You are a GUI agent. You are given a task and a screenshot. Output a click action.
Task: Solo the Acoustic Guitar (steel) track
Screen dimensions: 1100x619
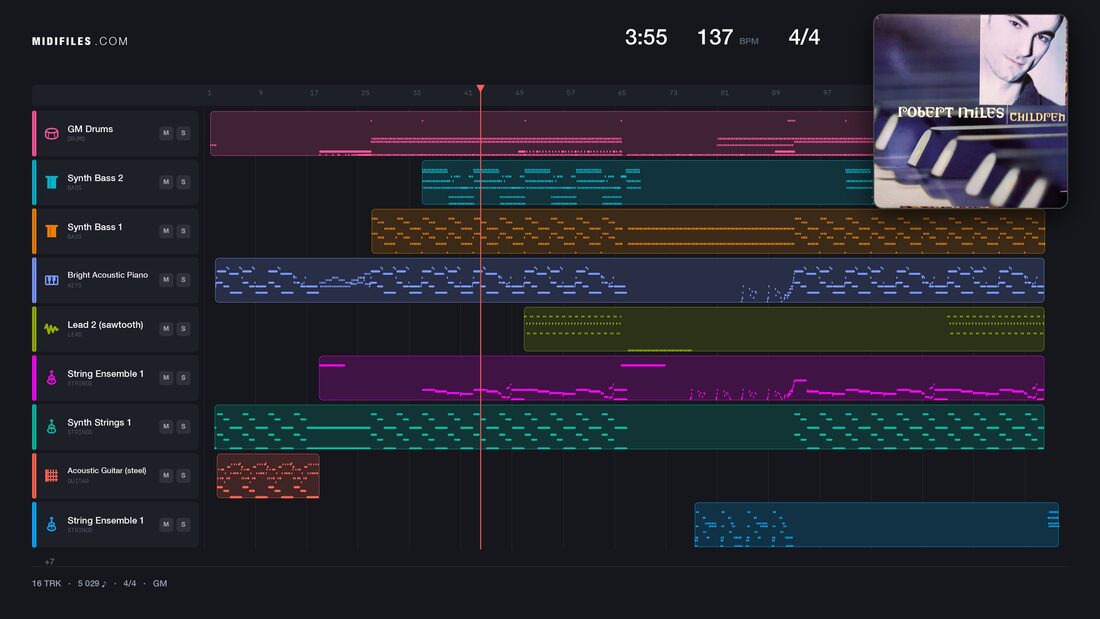[183, 475]
